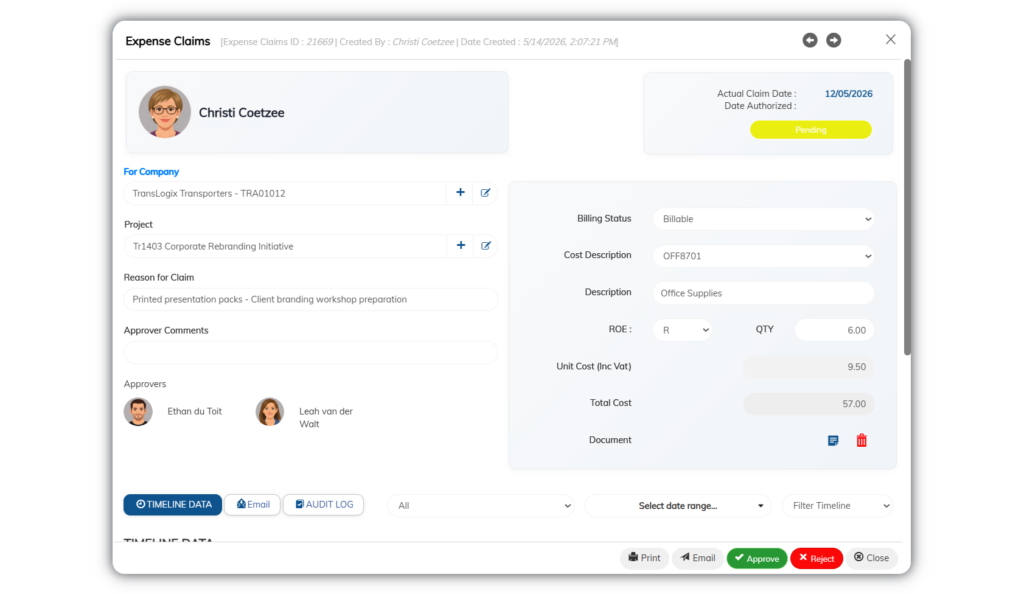
Task: Click the Pending status badge
Action: click(x=810, y=130)
